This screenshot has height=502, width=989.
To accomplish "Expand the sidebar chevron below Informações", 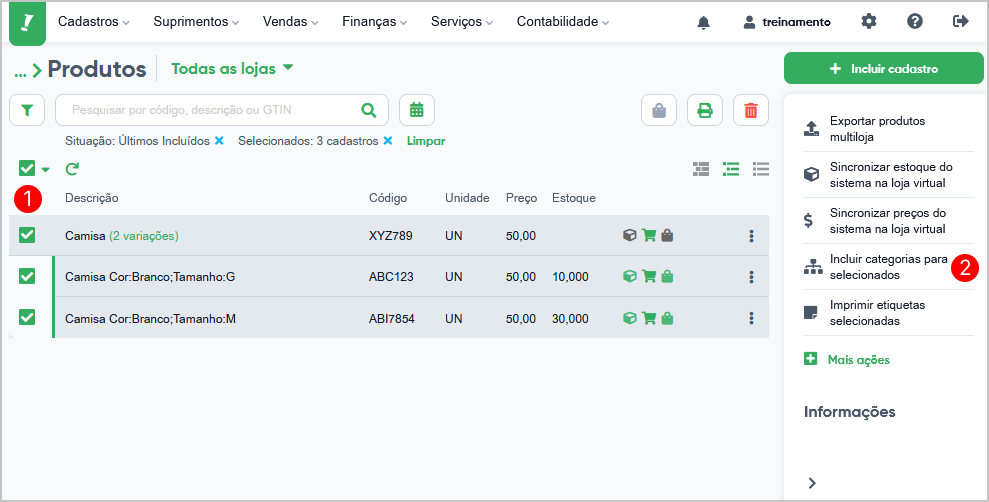I will tap(812, 482).
